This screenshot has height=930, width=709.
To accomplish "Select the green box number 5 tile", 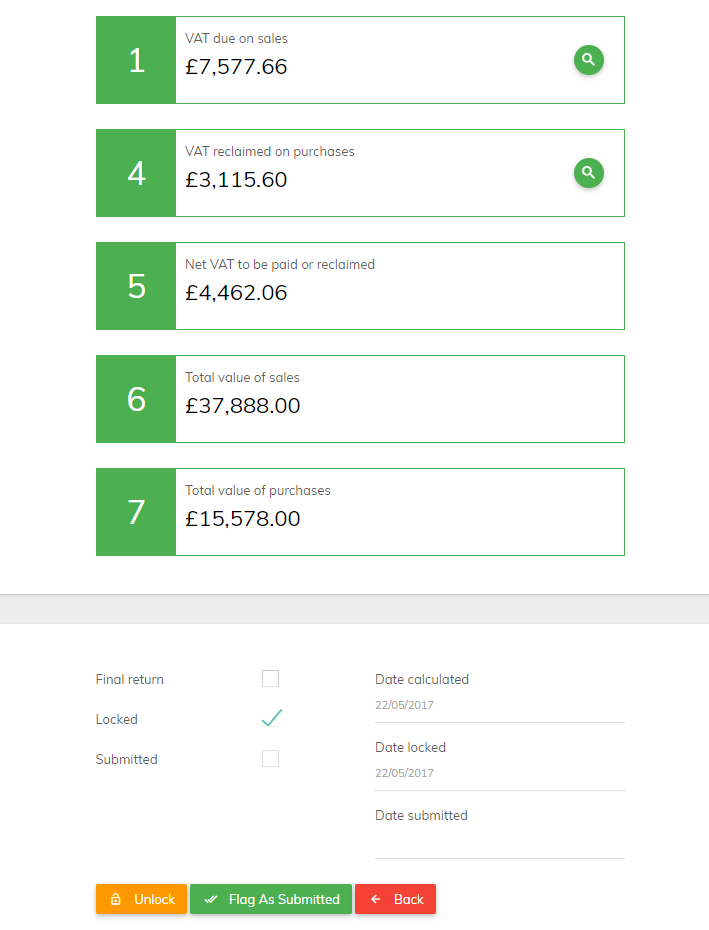I will click(x=136, y=286).
